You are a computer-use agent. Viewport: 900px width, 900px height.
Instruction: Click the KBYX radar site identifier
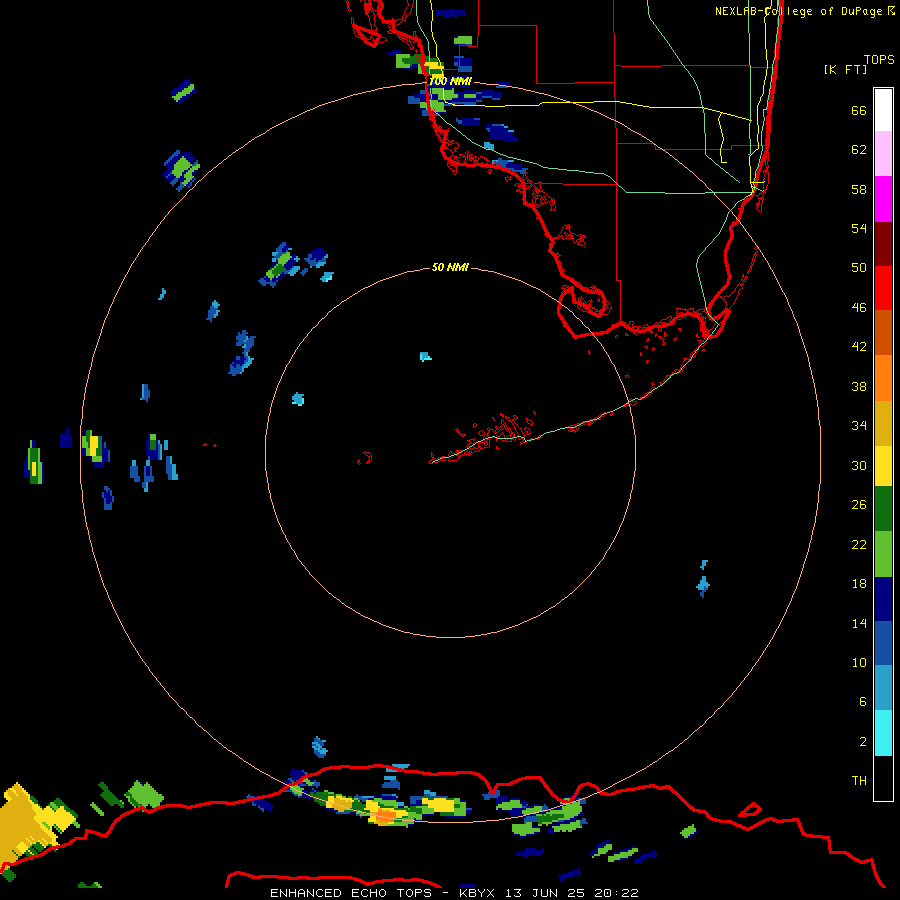pos(476,893)
